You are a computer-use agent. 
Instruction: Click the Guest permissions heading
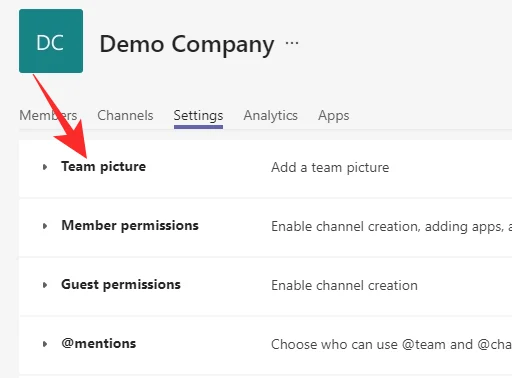(x=121, y=285)
